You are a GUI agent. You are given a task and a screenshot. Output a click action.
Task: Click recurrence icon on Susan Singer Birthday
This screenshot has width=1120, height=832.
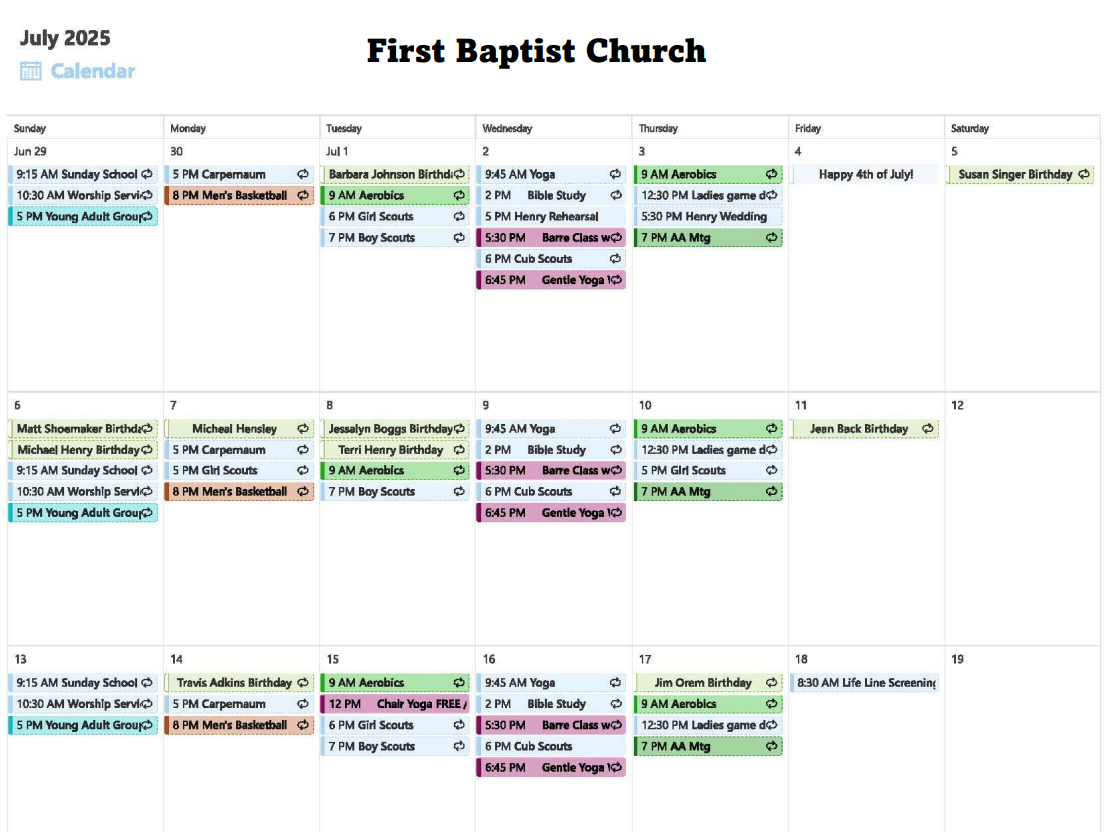pos(1084,174)
